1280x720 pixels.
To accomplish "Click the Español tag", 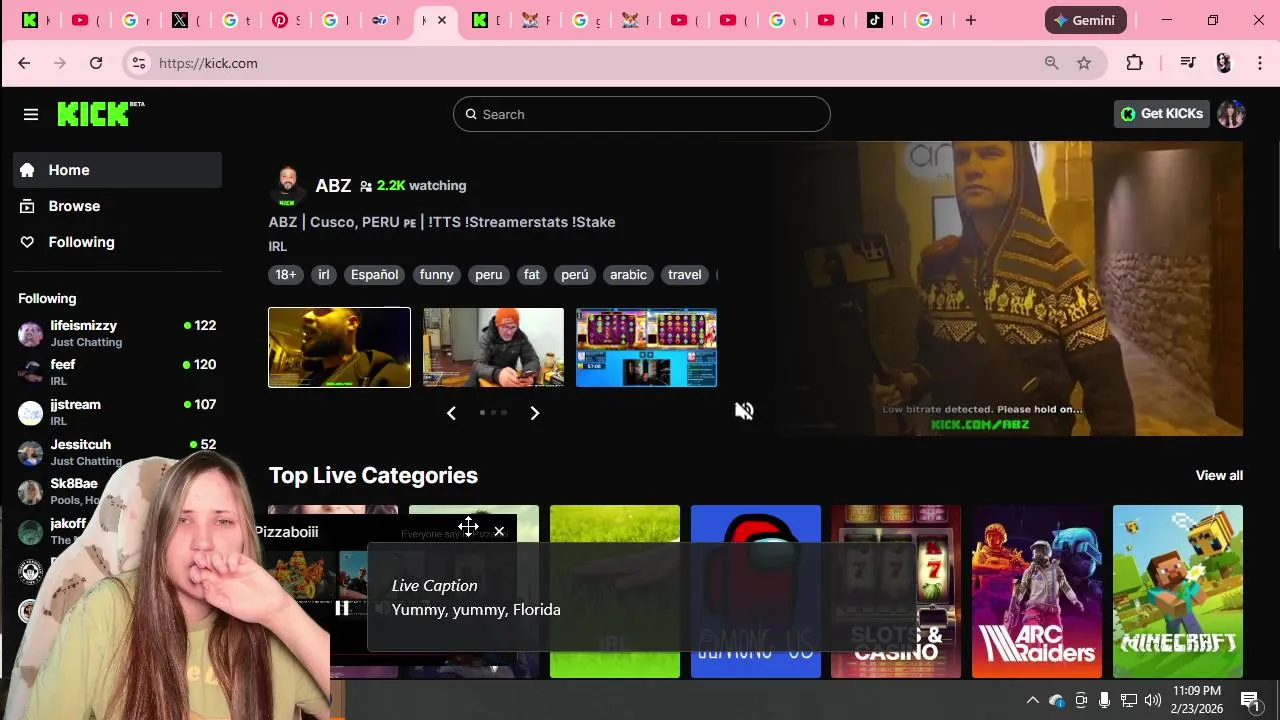I will click(374, 275).
